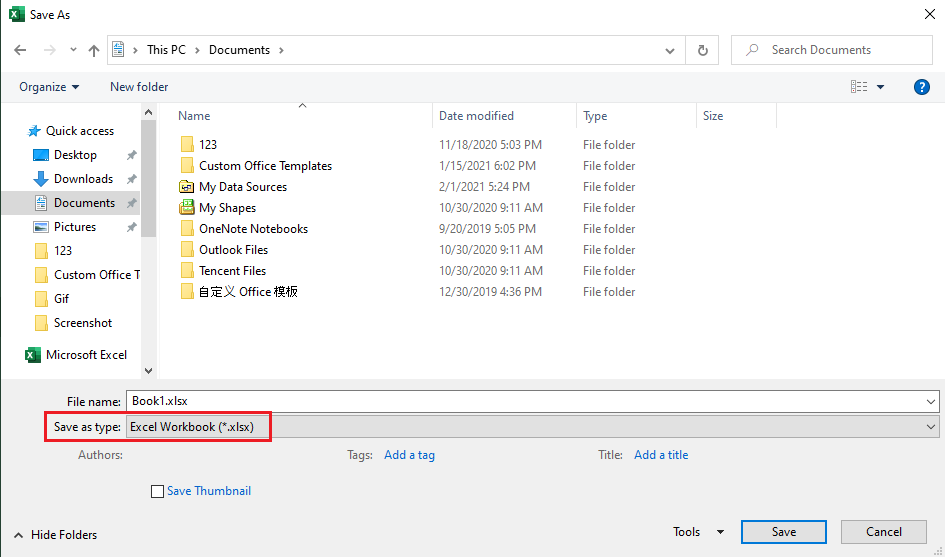945x557 pixels.
Task: Click Add a title link
Action: [661, 455]
